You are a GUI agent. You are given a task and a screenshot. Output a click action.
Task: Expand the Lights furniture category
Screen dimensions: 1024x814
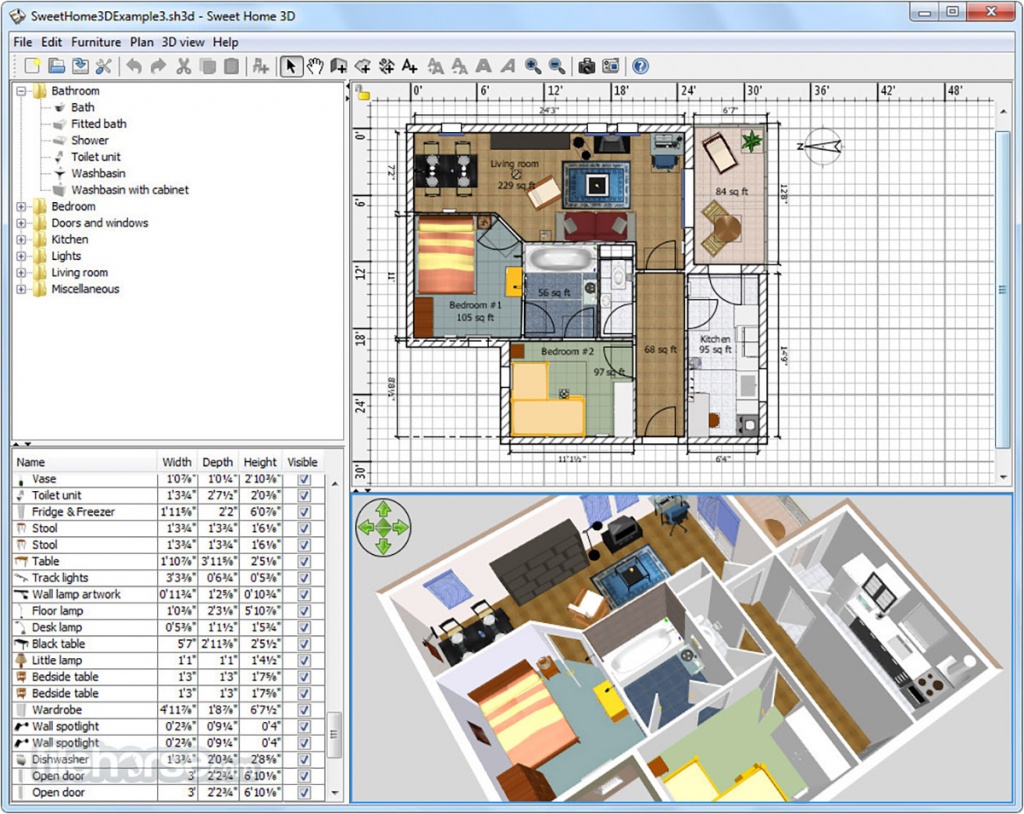pos(21,256)
